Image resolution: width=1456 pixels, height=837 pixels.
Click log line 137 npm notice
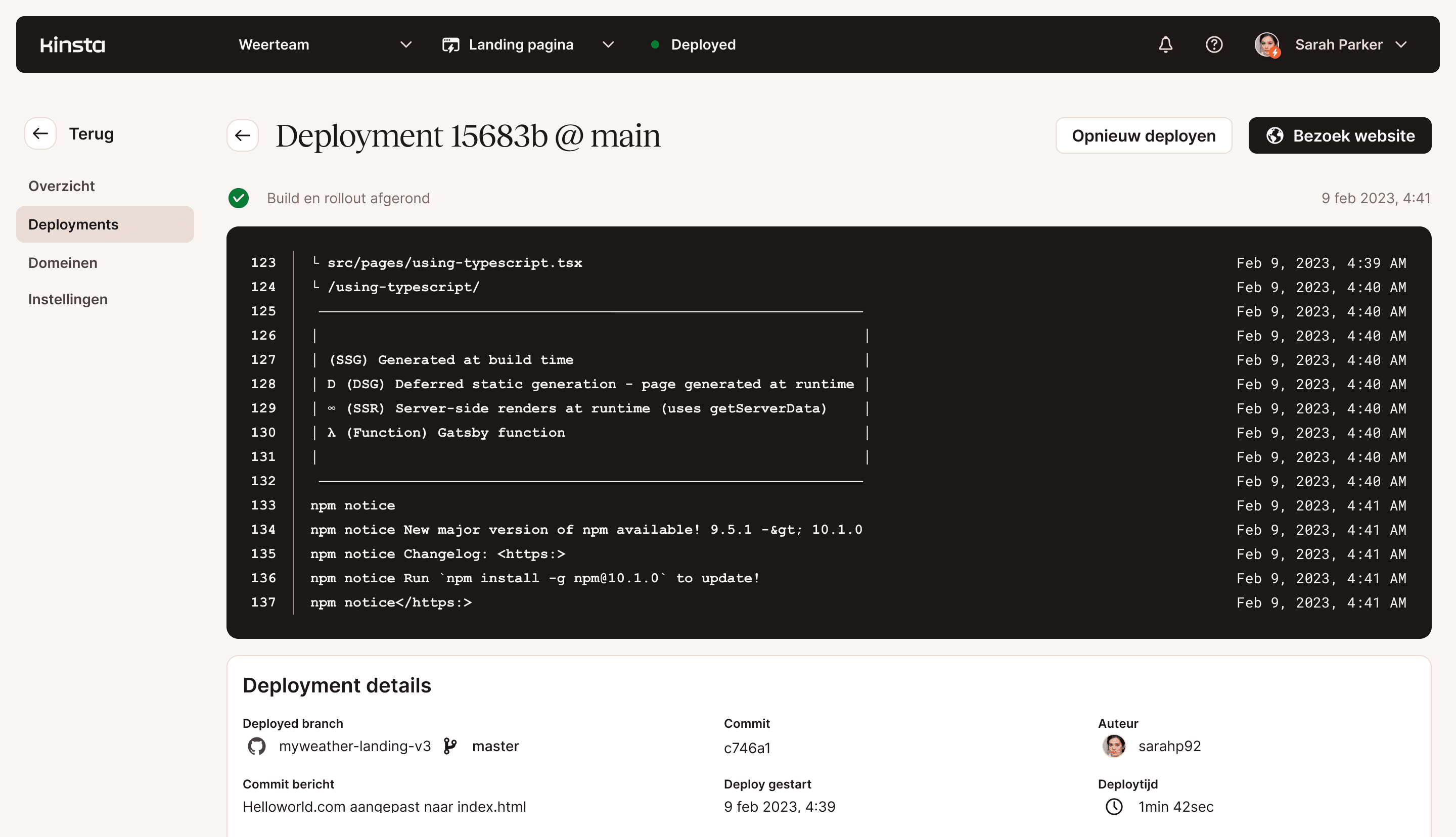[x=391, y=602]
